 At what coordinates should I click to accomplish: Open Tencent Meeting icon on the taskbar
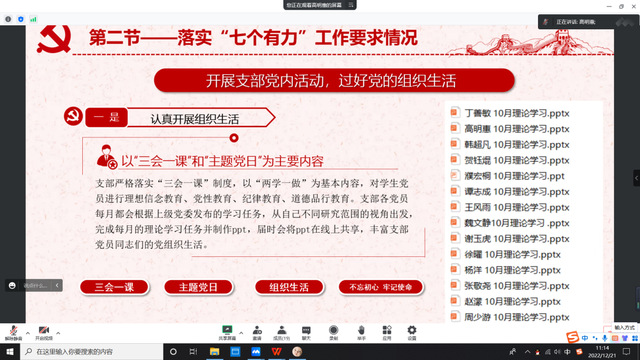(256, 351)
